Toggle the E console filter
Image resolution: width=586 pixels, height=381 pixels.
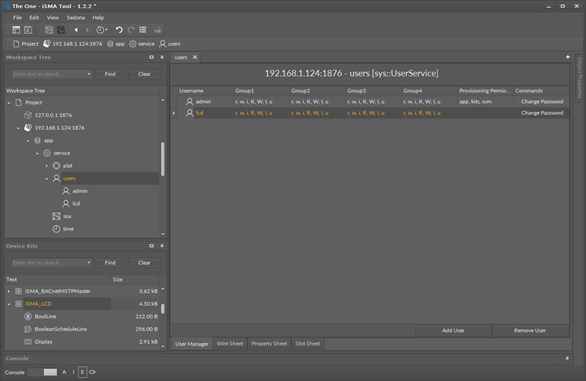[x=82, y=372]
